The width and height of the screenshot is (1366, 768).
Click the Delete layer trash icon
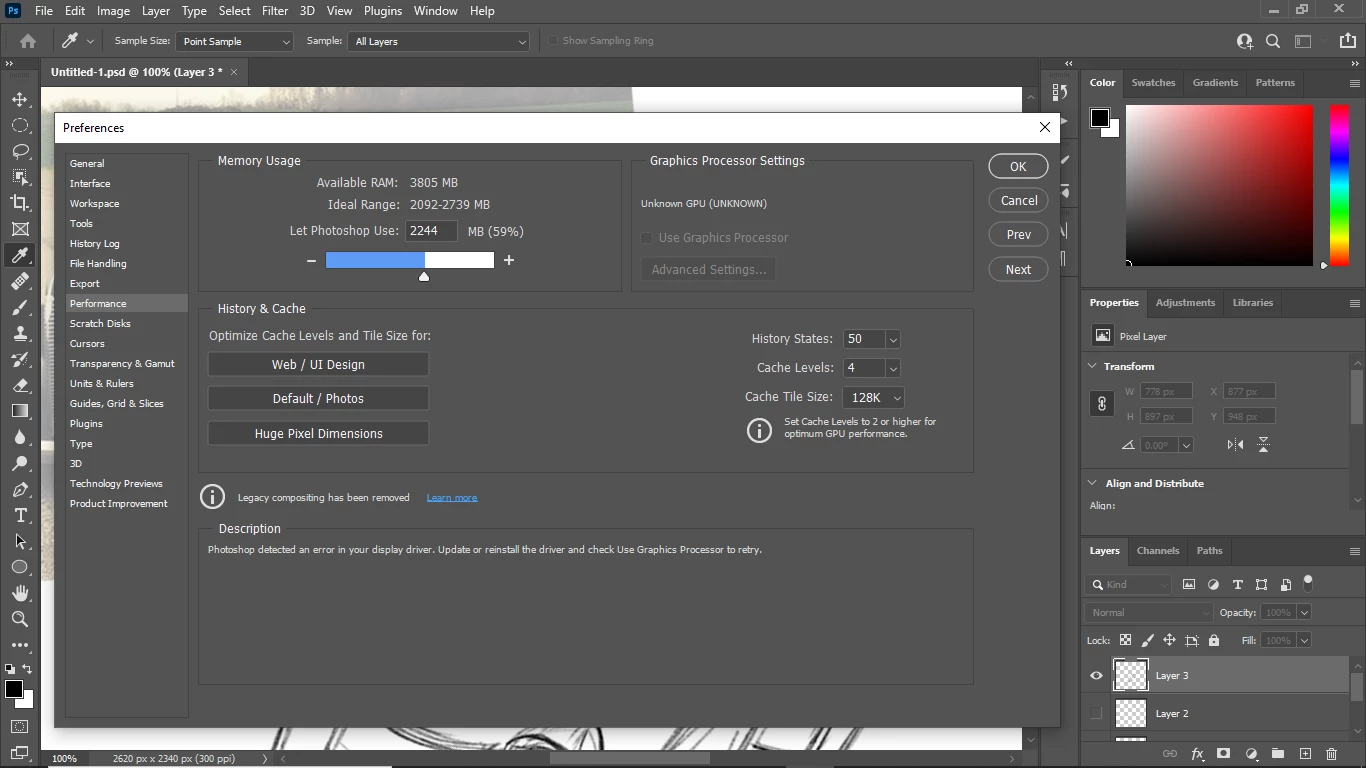(1331, 753)
